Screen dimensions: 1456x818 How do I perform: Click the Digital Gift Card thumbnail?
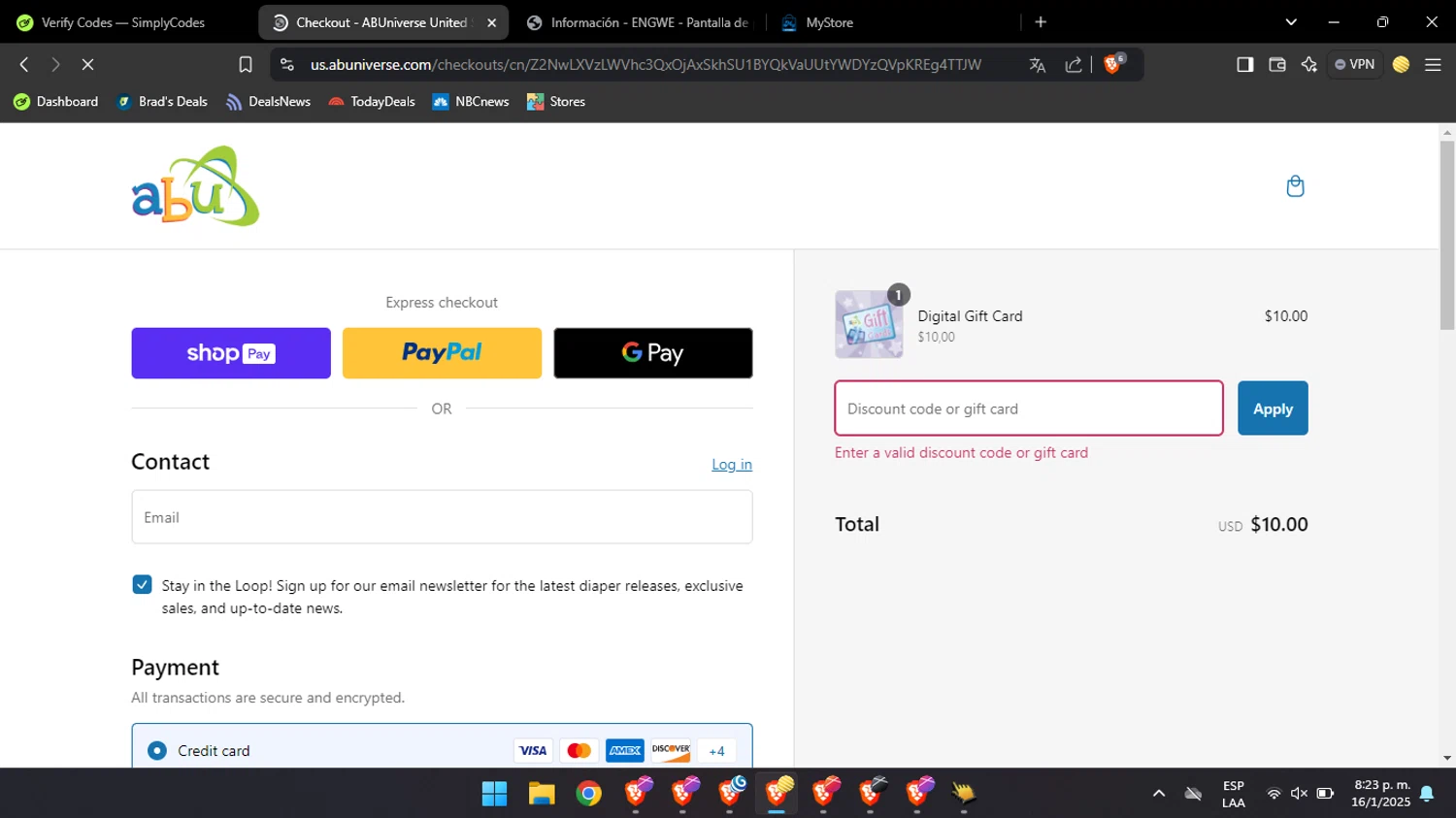tap(869, 325)
